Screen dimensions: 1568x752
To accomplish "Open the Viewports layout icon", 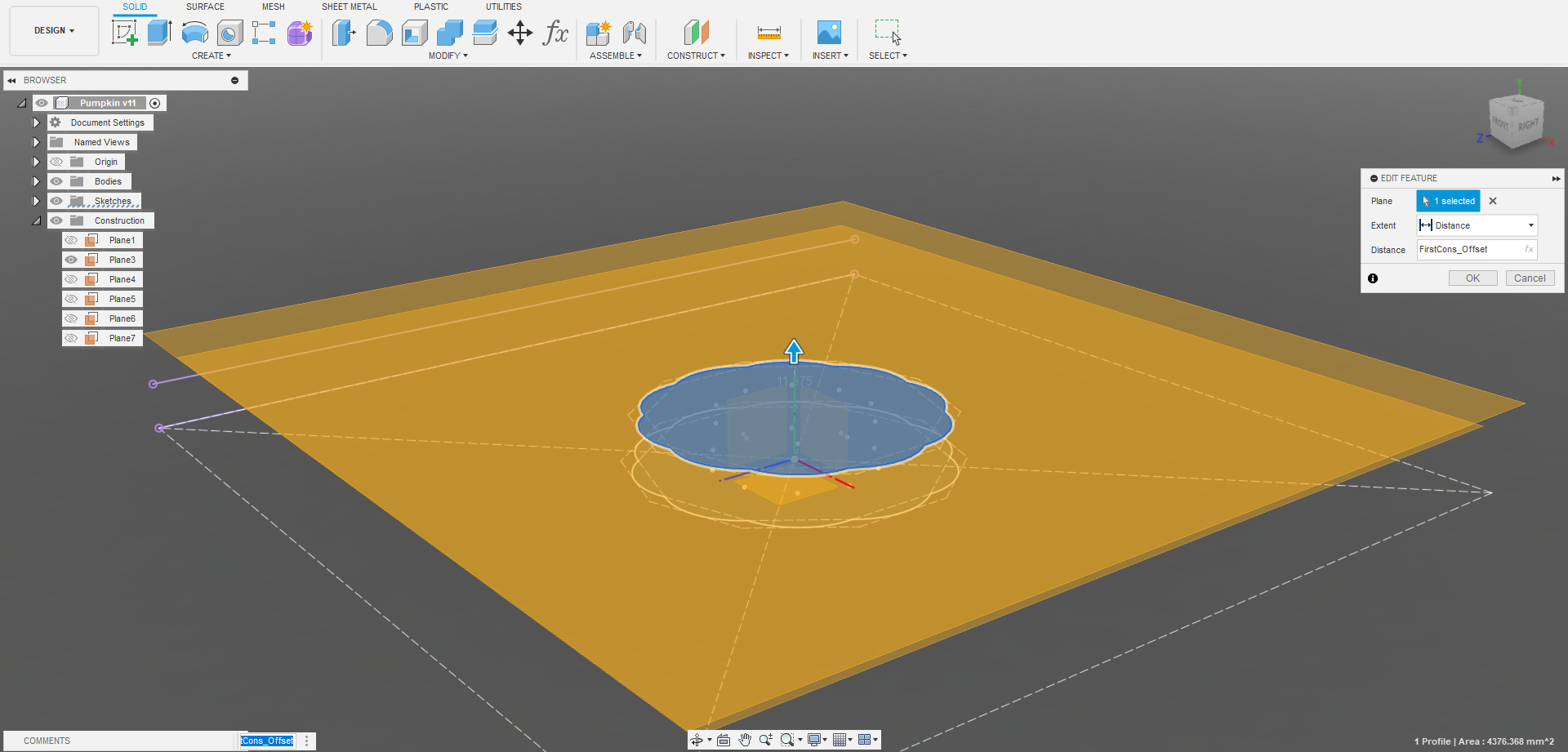I will tap(864, 740).
